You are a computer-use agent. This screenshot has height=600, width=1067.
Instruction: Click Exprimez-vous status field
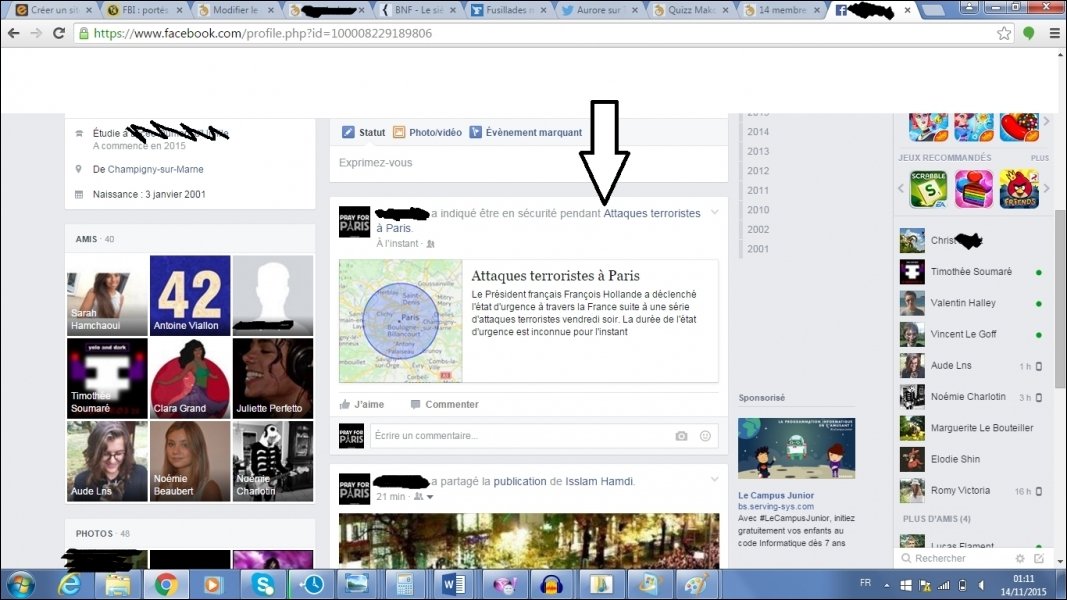click(529, 163)
